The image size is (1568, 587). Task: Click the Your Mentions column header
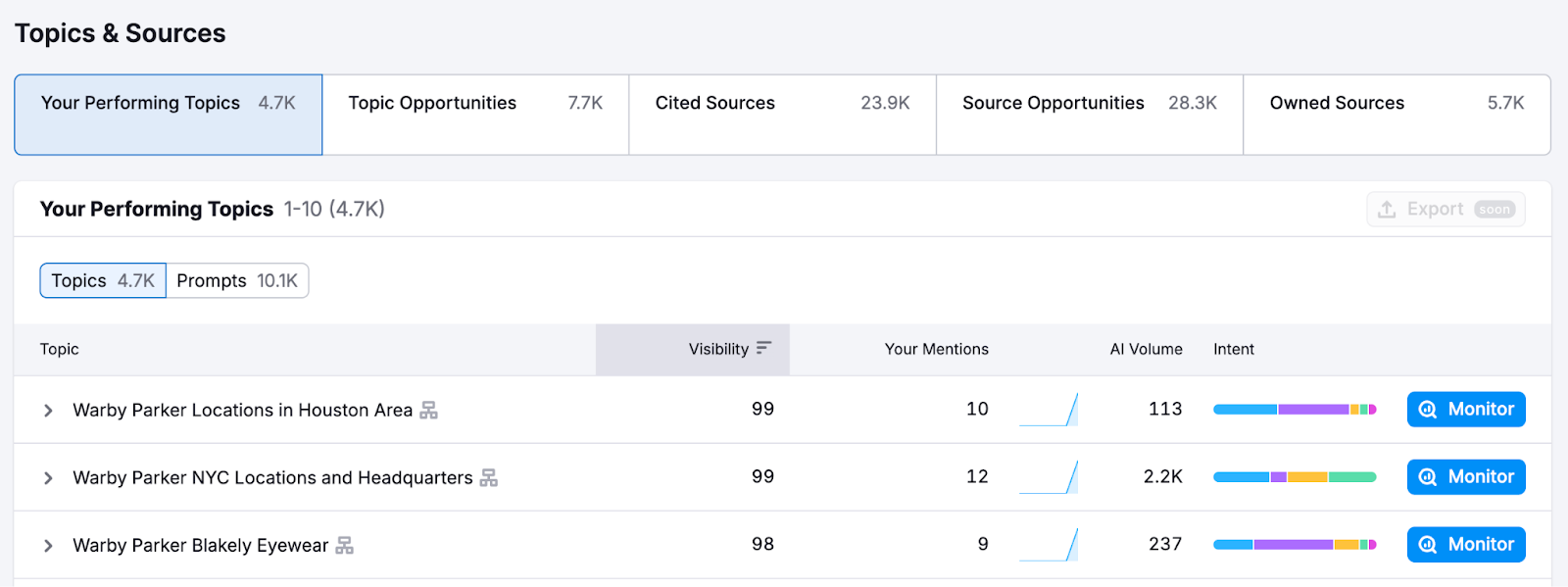tap(936, 350)
